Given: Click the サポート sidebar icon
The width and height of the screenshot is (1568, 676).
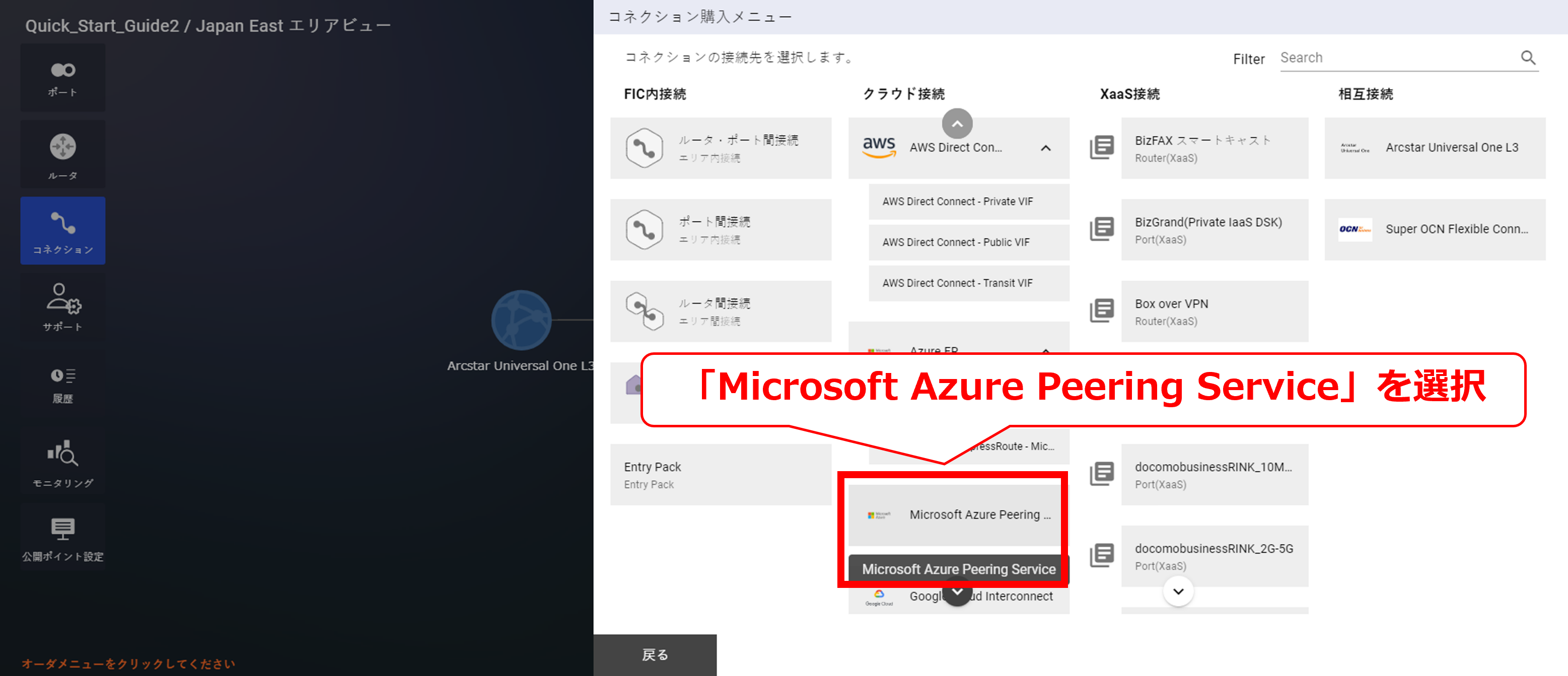Looking at the screenshot, I should coord(63,307).
